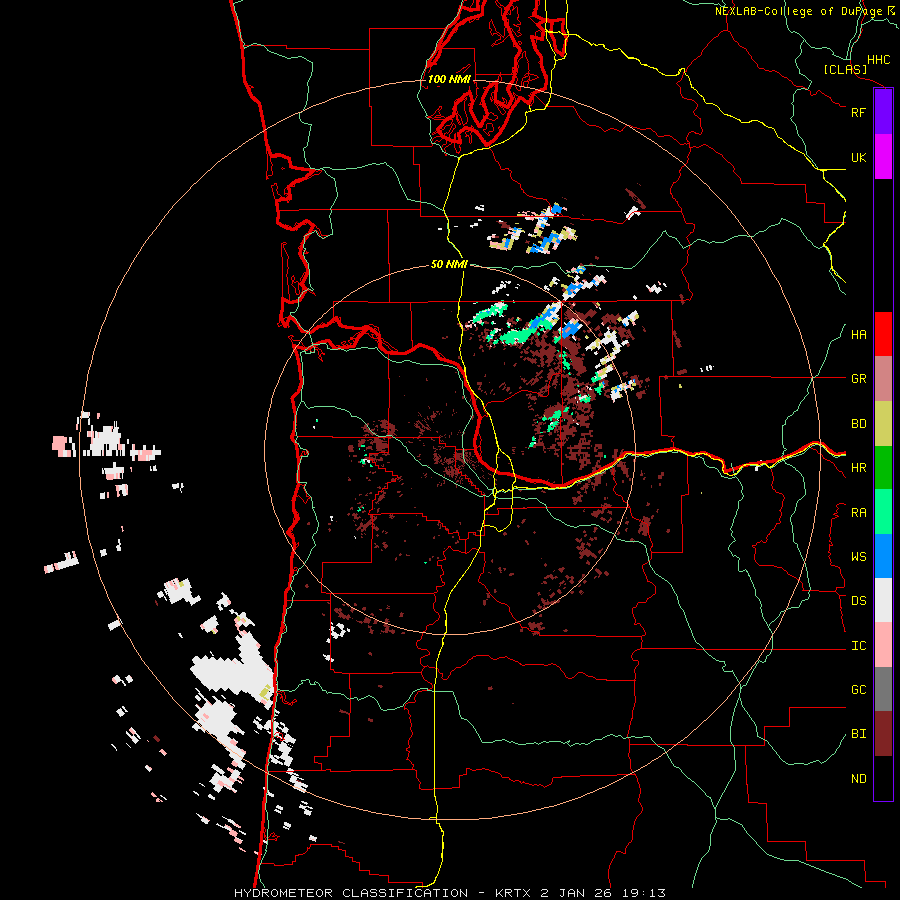Click the "DS" legend label

click(x=858, y=601)
